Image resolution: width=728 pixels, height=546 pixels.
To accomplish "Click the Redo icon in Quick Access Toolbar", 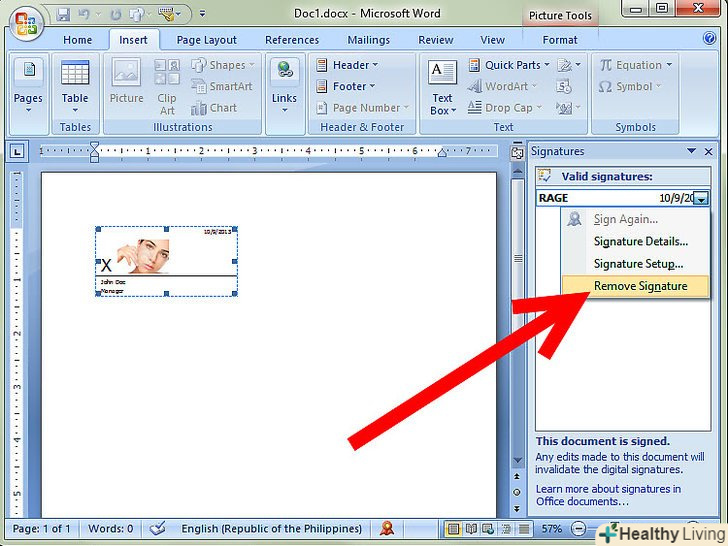I will pos(116,14).
